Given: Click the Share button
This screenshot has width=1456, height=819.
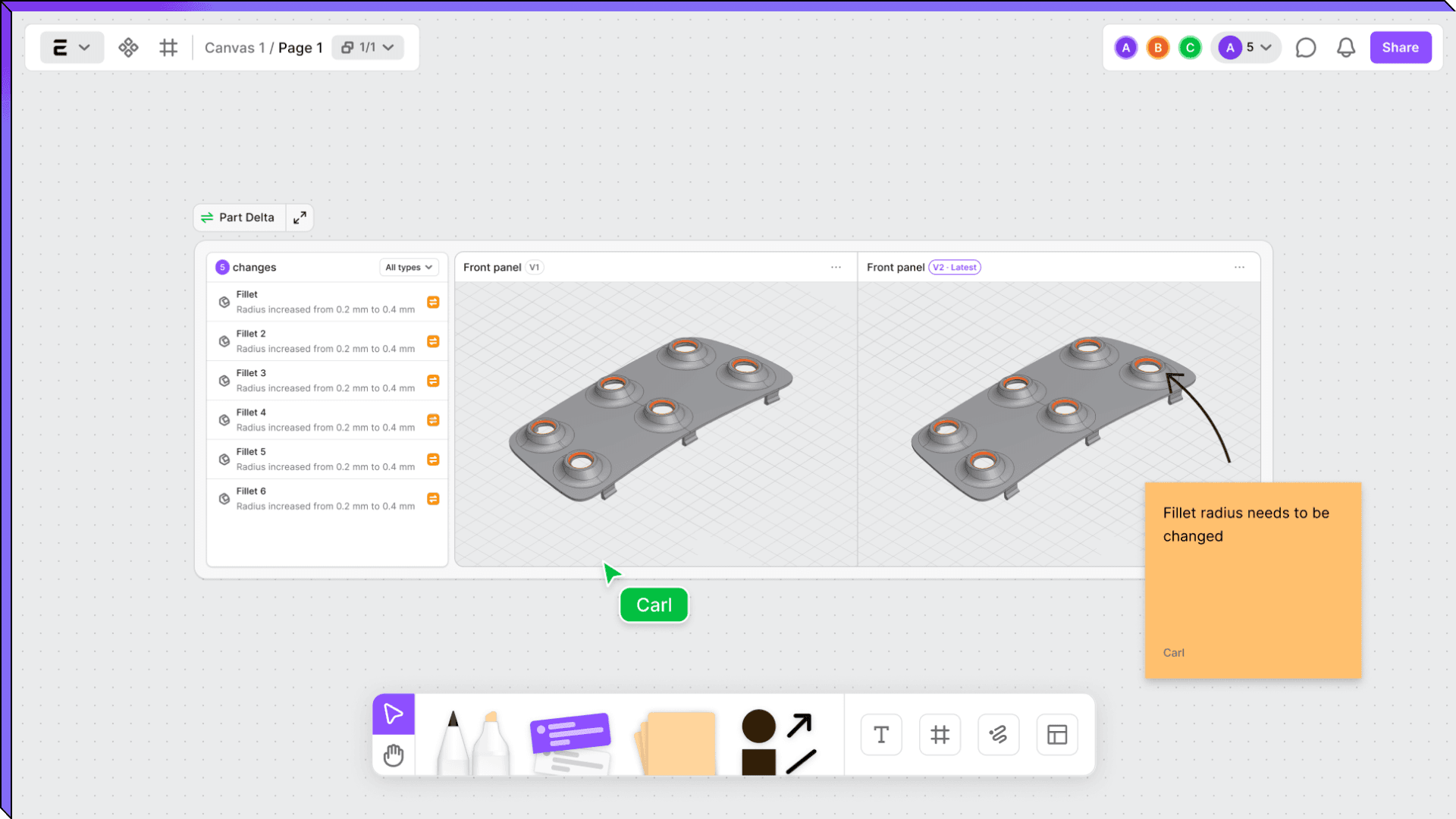Looking at the screenshot, I should [x=1400, y=48].
